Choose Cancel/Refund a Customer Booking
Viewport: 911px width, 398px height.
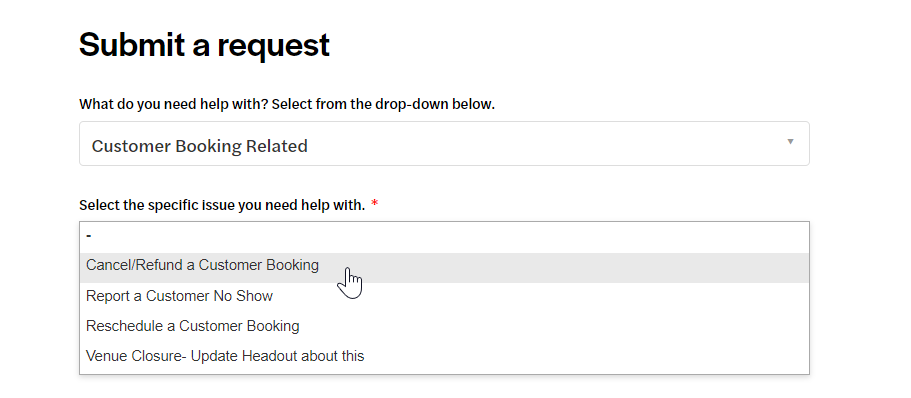coord(444,268)
